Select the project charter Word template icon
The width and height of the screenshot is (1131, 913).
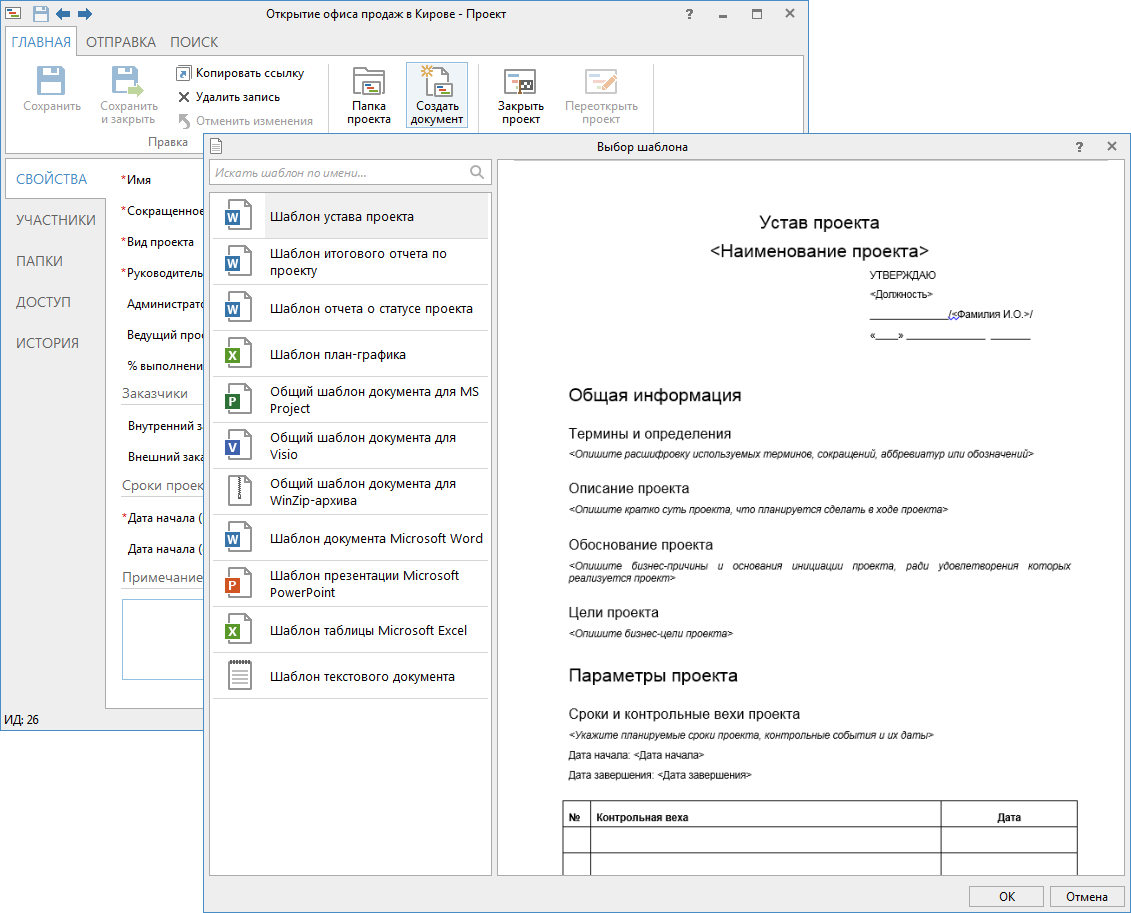[x=239, y=216]
